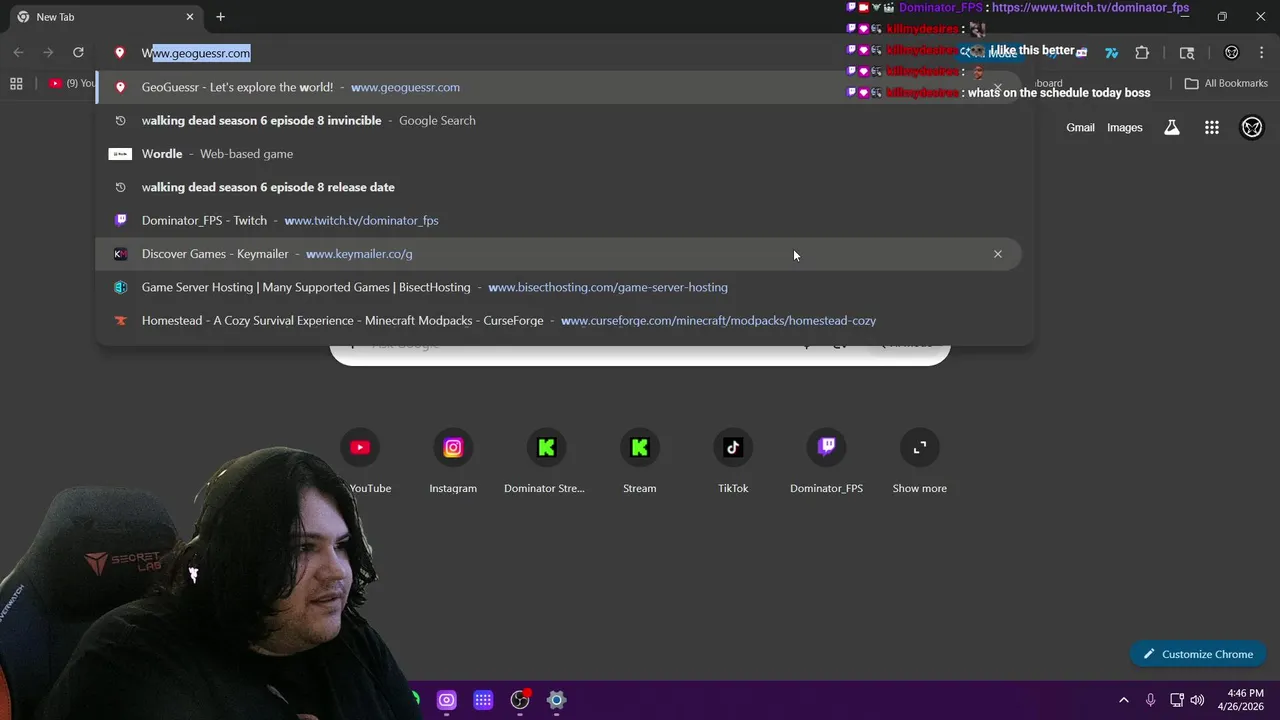The height and width of the screenshot is (720, 1280).
Task: Close the New Tab tab
Action: click(x=190, y=17)
